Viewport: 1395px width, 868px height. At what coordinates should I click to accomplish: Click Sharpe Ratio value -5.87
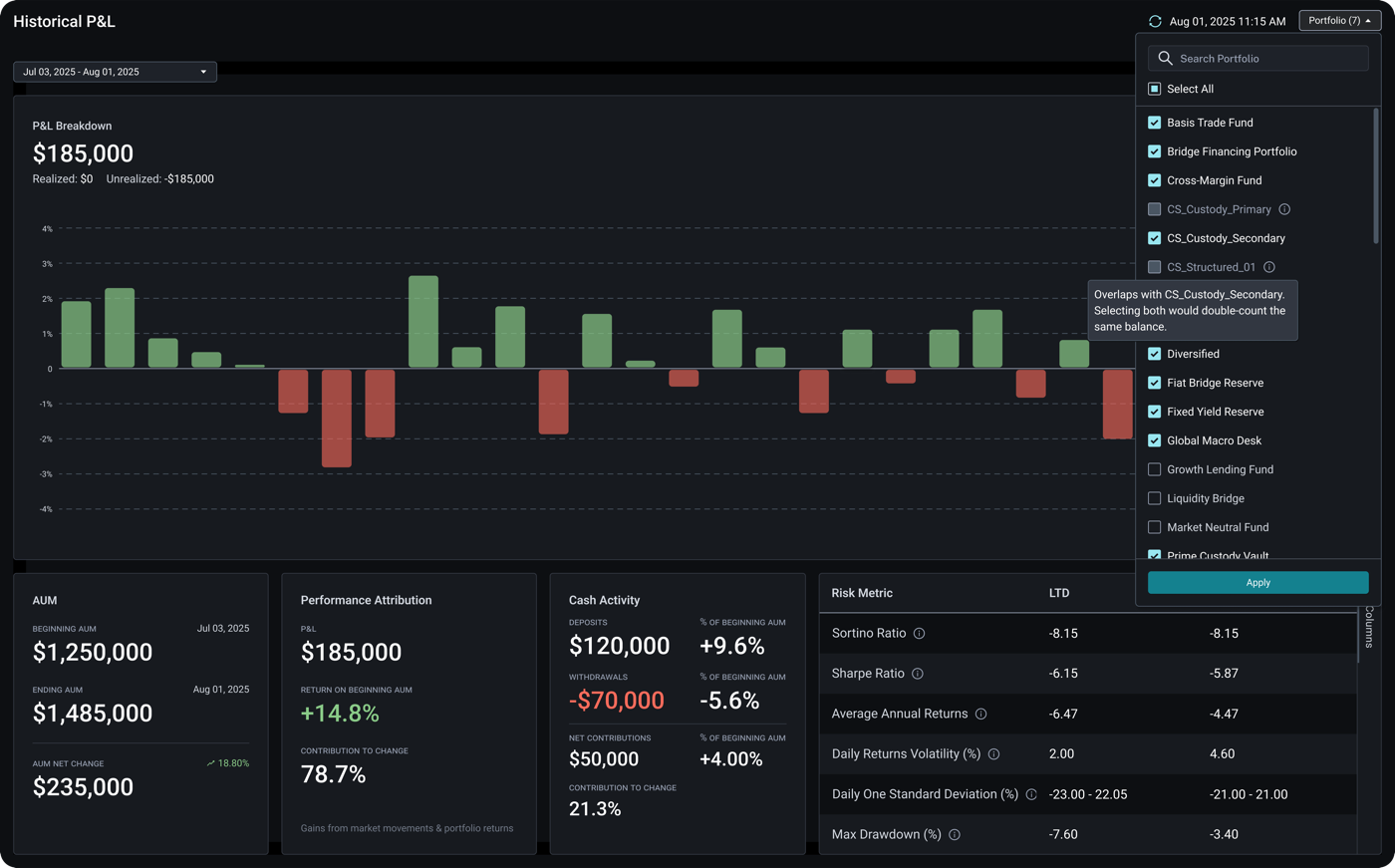1224,674
